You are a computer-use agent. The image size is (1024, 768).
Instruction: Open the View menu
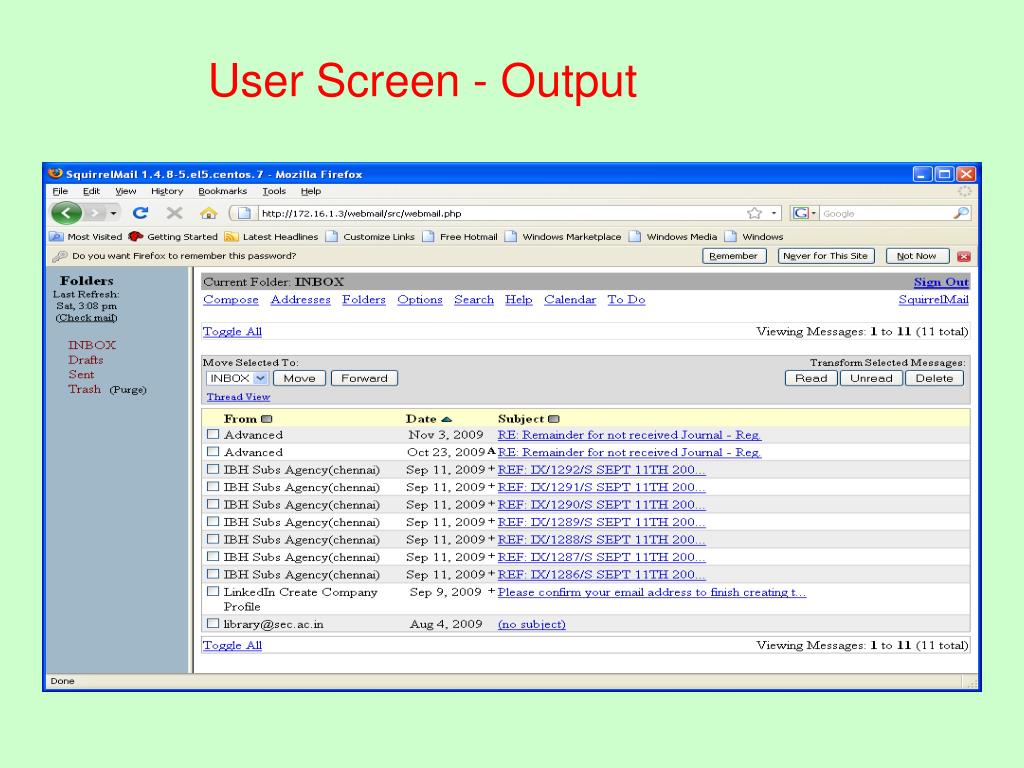(125, 191)
